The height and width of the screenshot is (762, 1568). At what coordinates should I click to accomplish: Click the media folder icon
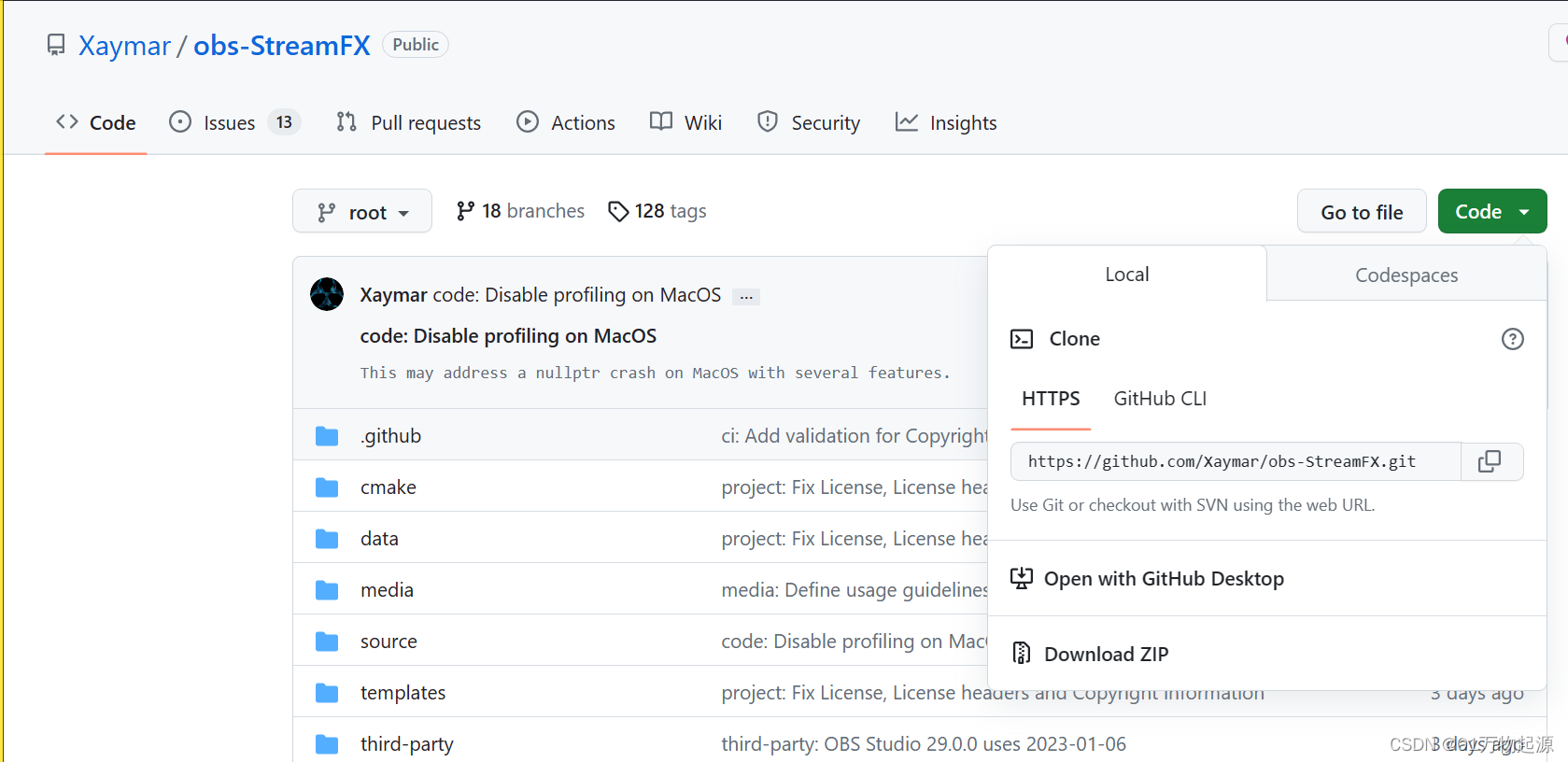click(327, 590)
